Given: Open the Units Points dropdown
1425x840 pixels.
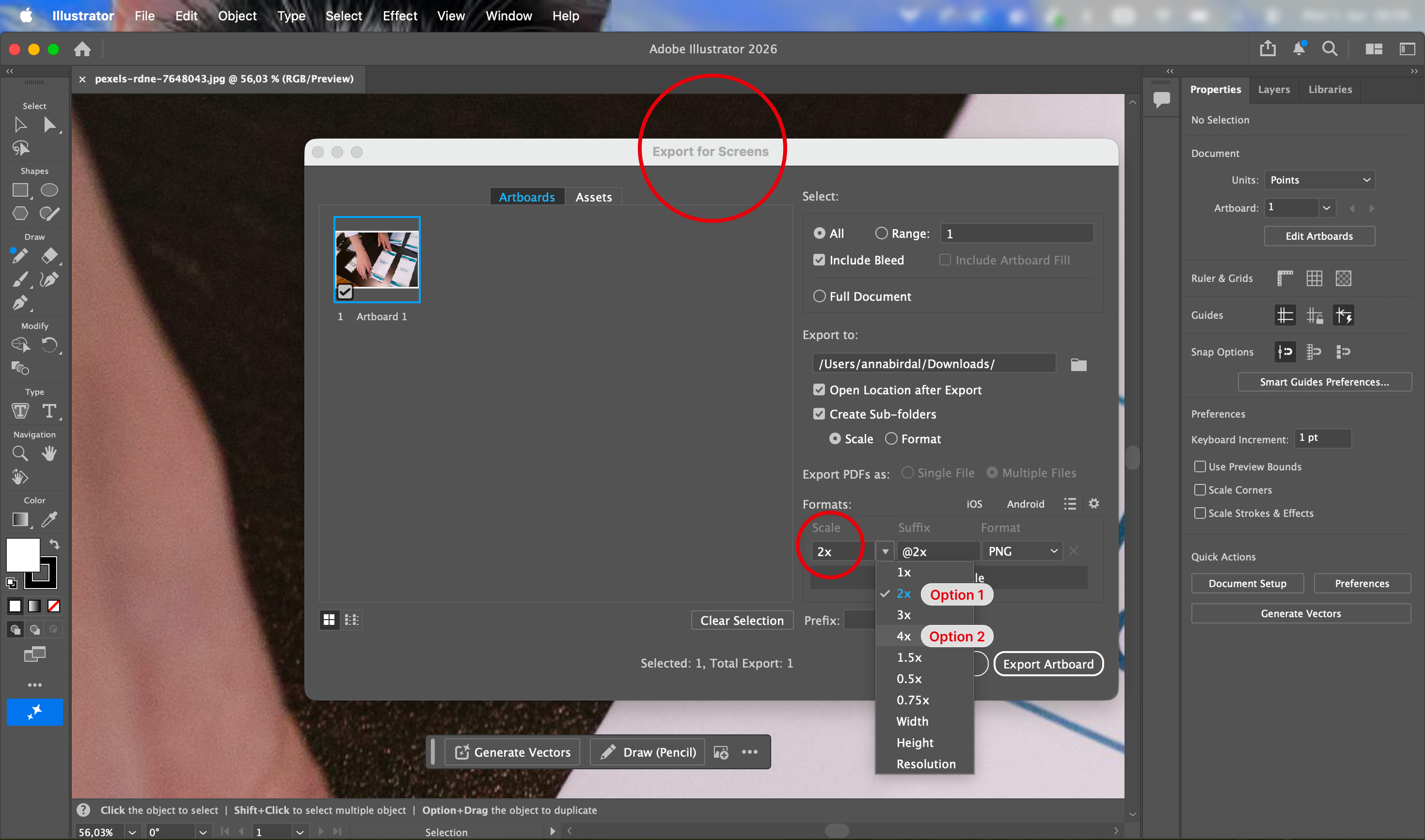Looking at the screenshot, I should pos(1319,180).
